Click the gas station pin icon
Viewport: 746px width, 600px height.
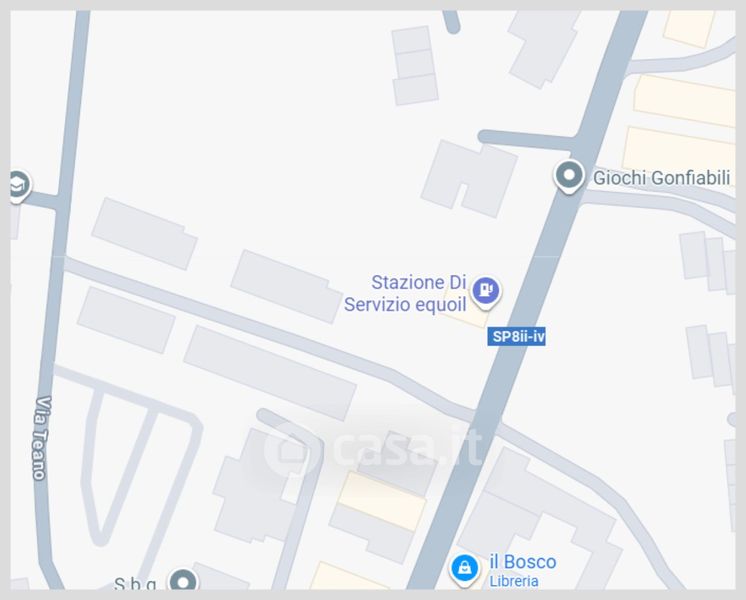pos(485,292)
